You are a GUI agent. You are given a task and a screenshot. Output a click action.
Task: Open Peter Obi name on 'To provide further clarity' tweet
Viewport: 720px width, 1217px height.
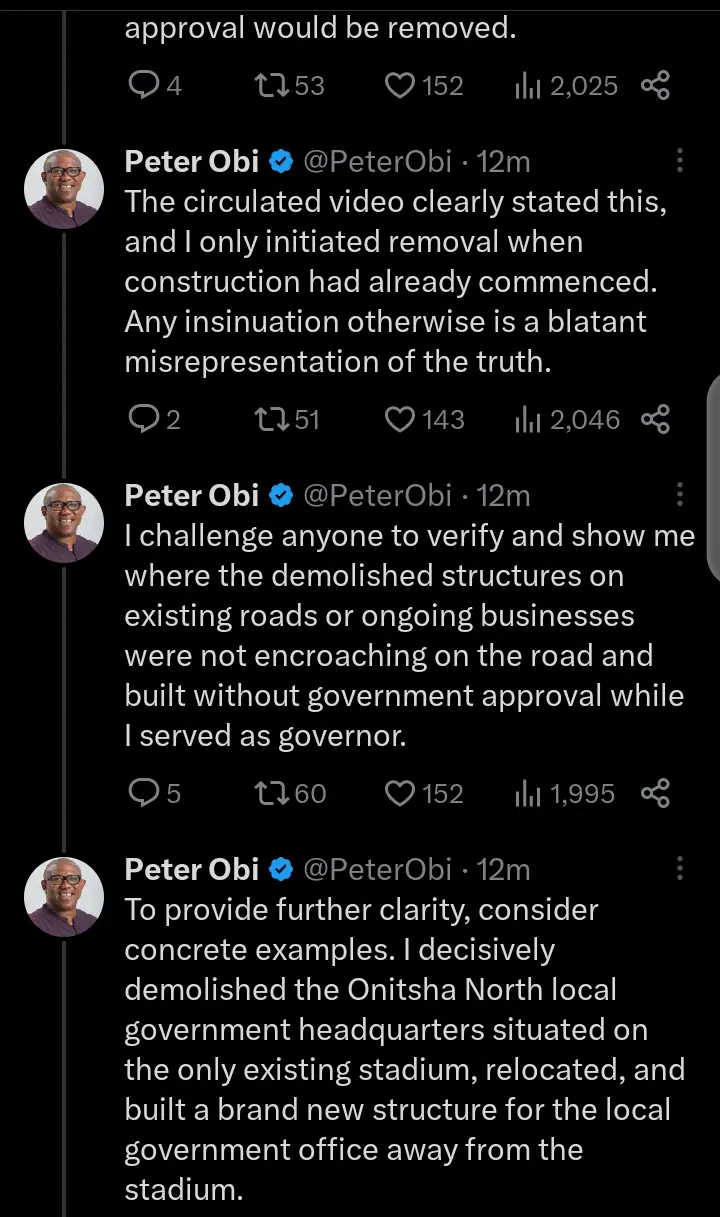coord(192,870)
